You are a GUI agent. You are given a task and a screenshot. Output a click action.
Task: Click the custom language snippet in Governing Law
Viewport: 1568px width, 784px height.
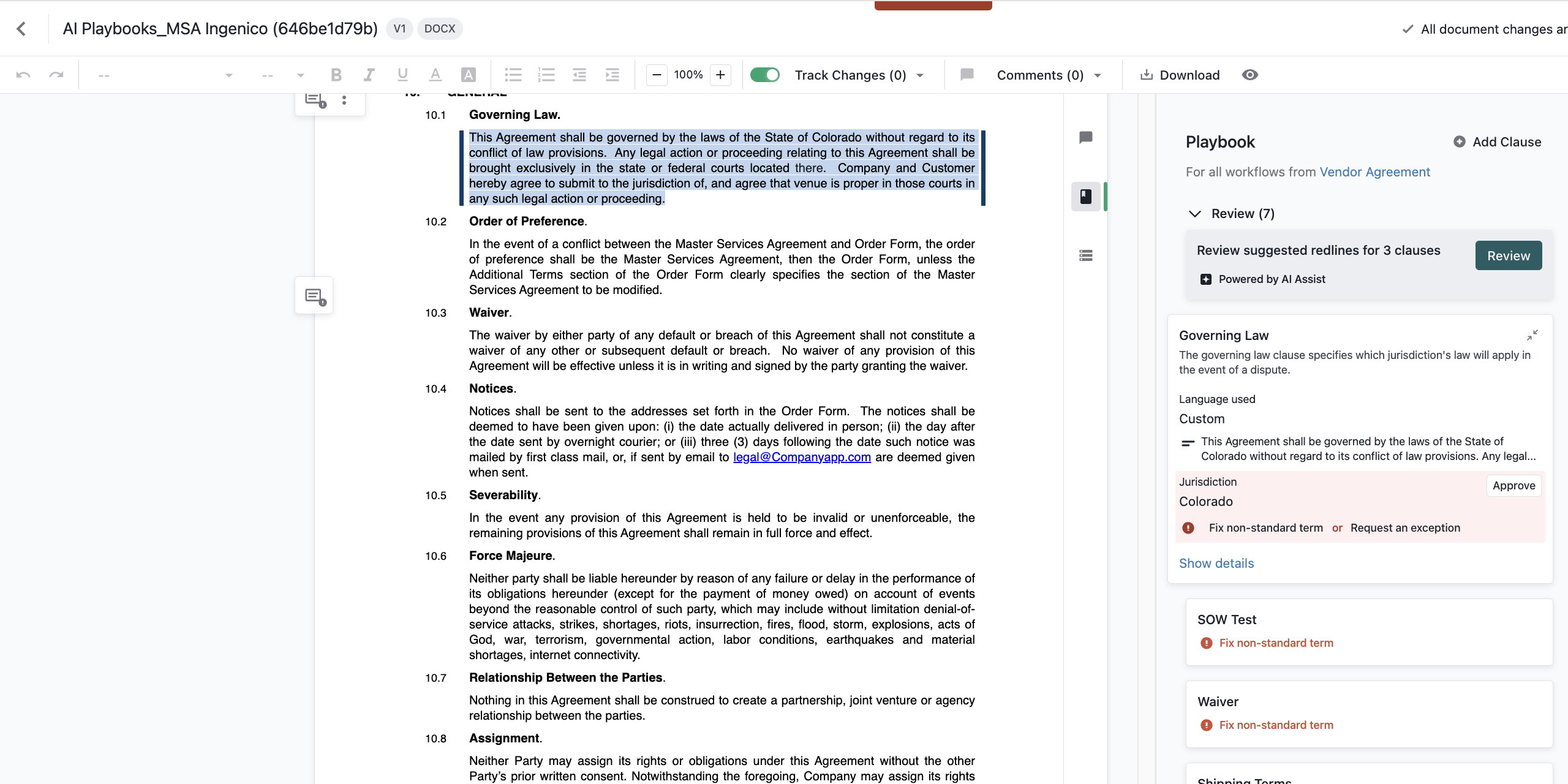1368,449
